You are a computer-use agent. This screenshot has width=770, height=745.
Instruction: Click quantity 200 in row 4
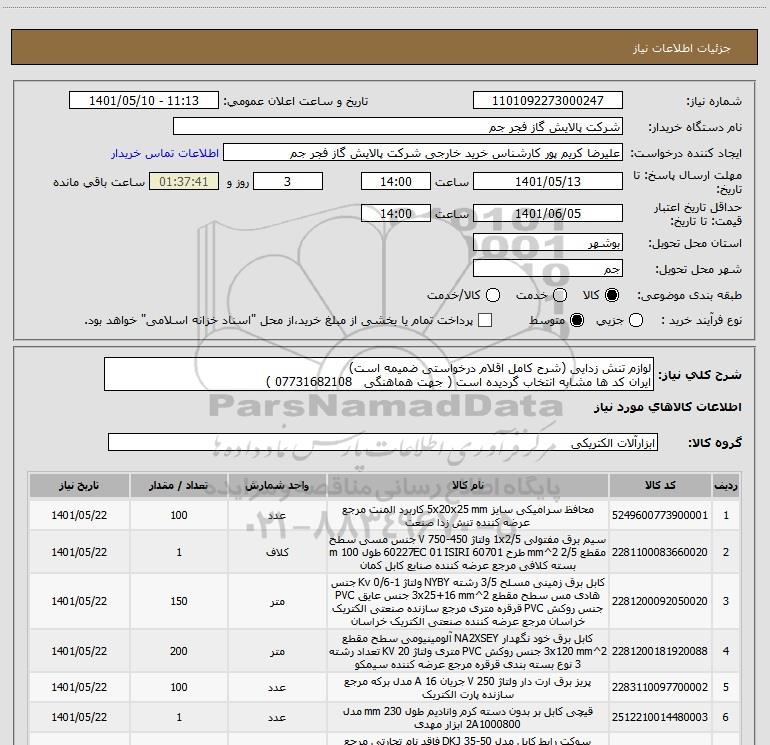[179, 651]
